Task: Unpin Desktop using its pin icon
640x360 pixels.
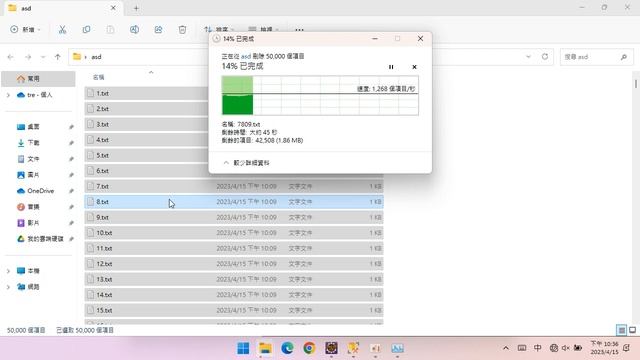Action: (x=71, y=127)
